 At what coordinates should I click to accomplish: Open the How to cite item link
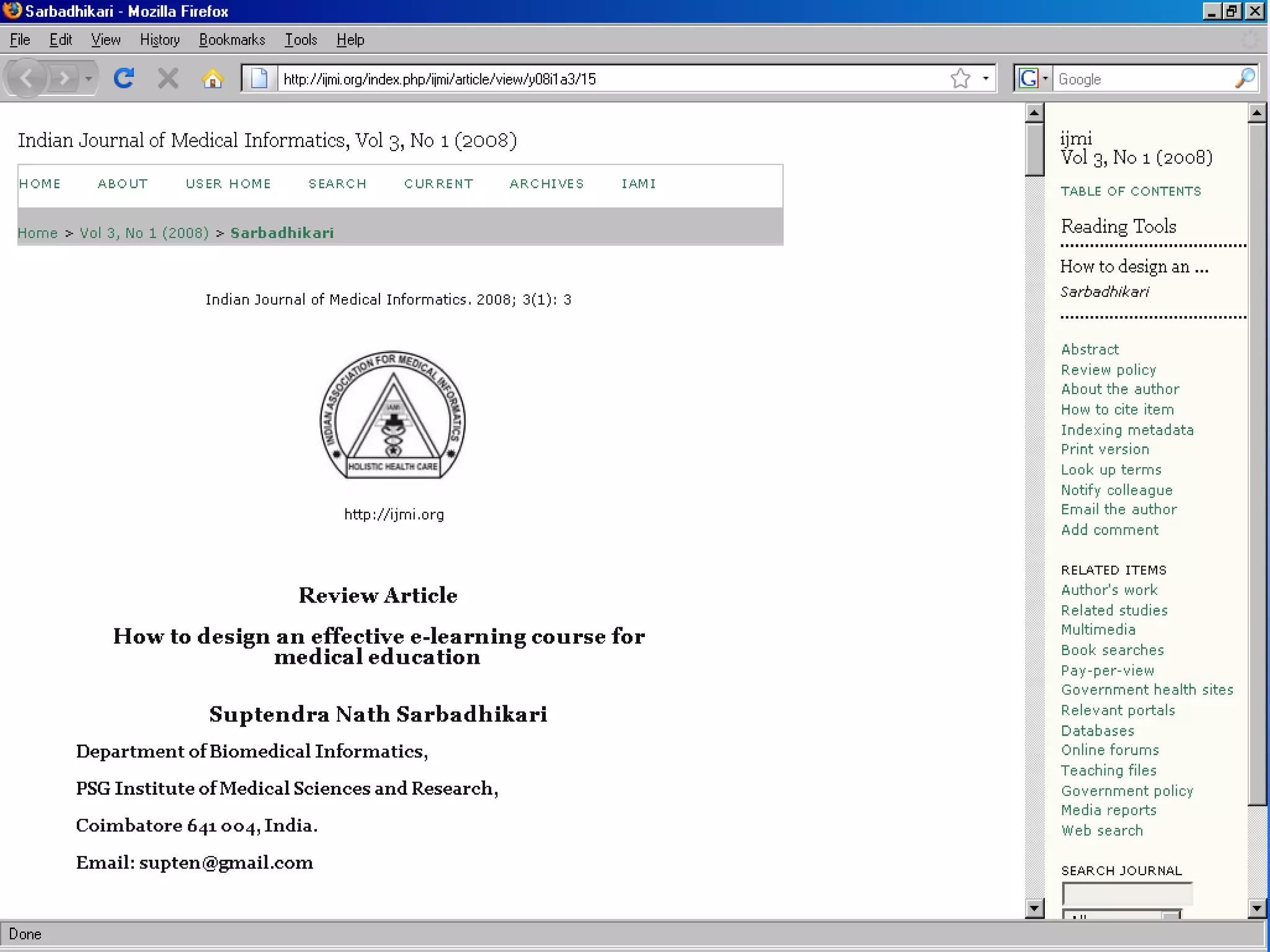click(x=1117, y=410)
